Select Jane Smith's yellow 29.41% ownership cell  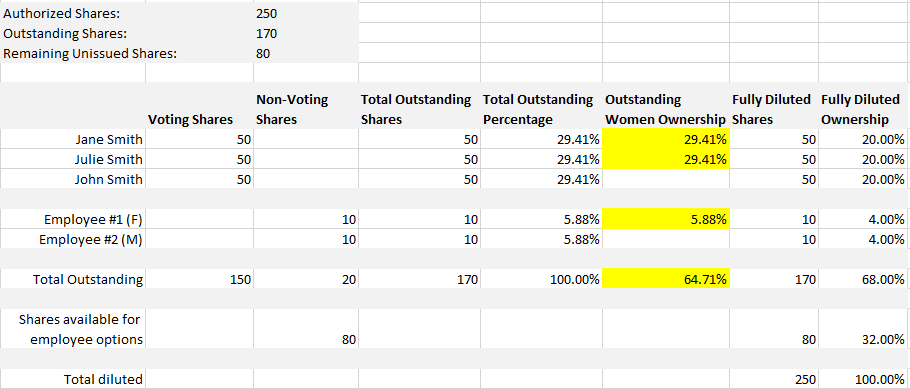(666, 139)
